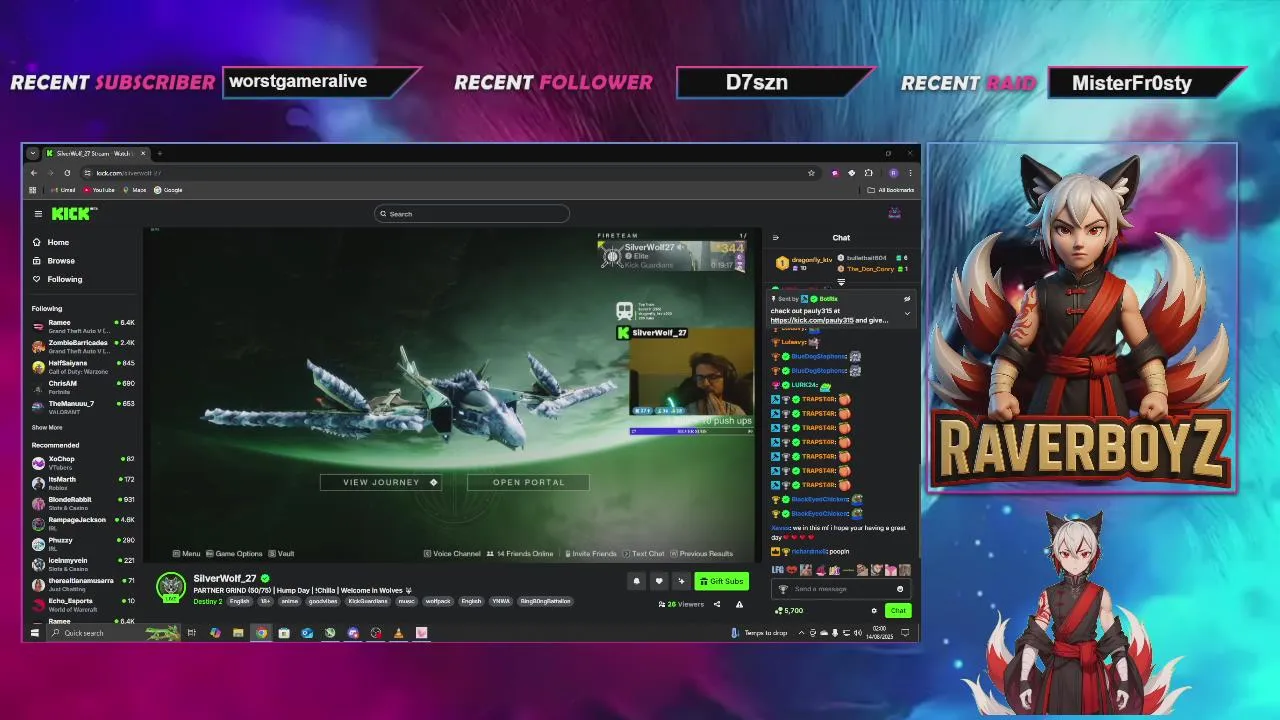
Task: Open Kick user avatar menu
Action: click(x=895, y=213)
